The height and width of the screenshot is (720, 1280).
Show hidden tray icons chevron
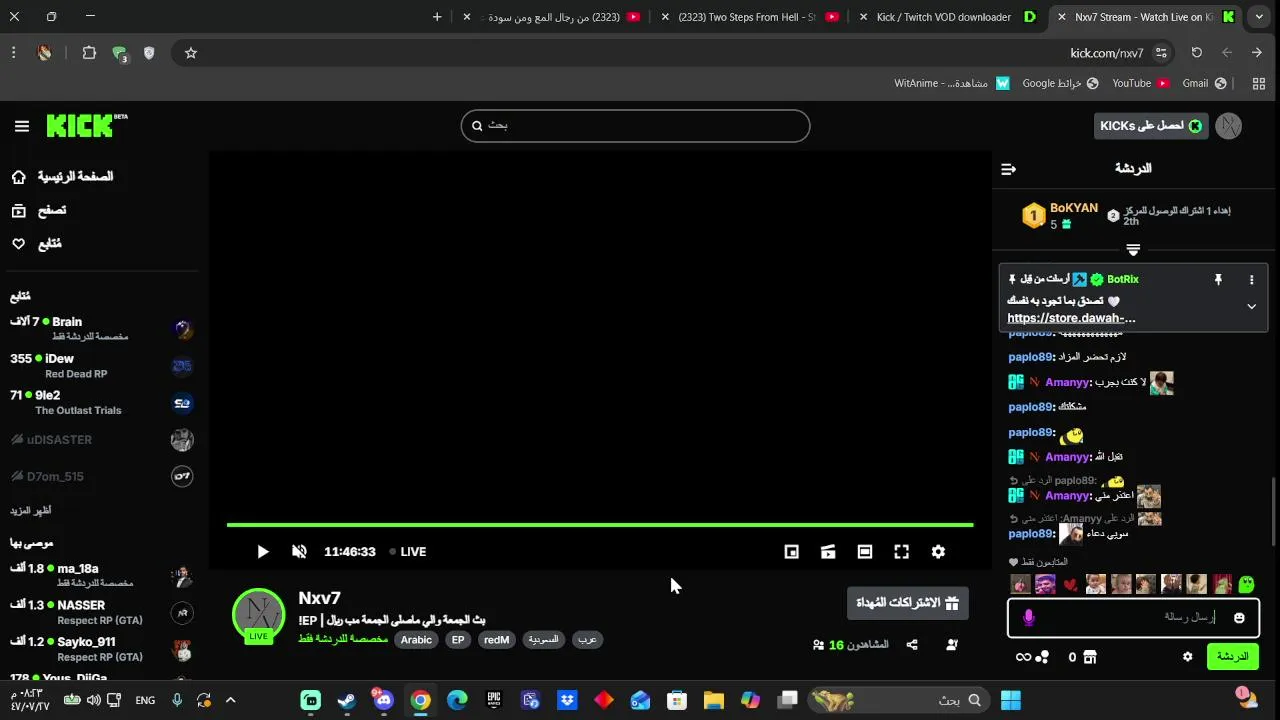pos(230,700)
